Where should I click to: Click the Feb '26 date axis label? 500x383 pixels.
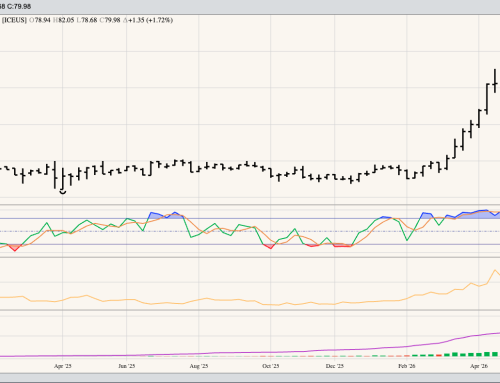click(407, 366)
